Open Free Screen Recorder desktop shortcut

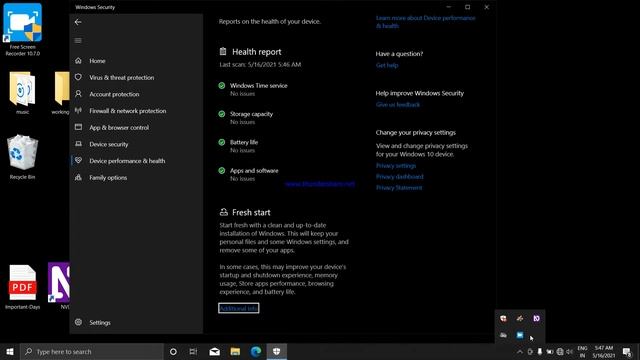pos(22,29)
